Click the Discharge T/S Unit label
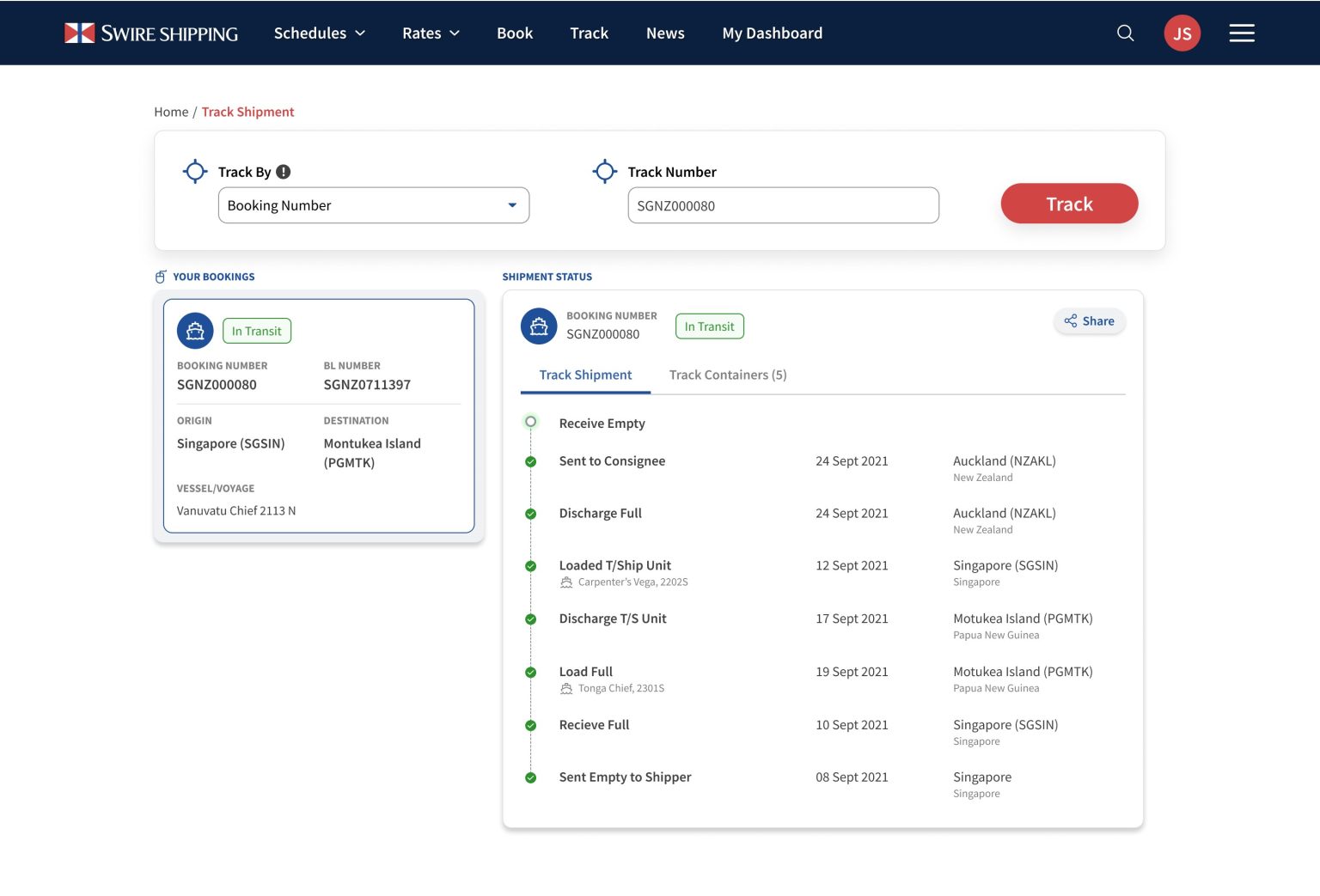Viewport: 1320px width, 896px height. (613, 619)
